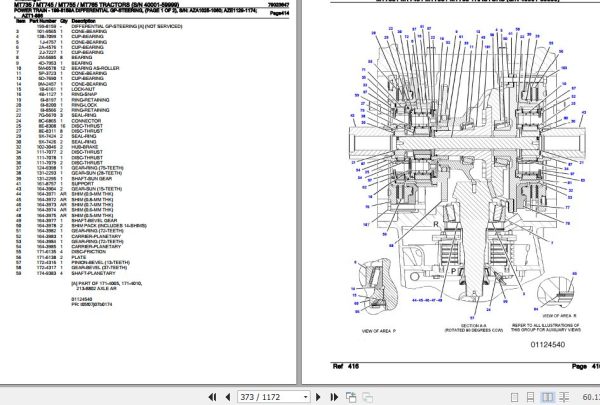Click the Ref 416 footer text
The image size is (600, 405).
346,366
